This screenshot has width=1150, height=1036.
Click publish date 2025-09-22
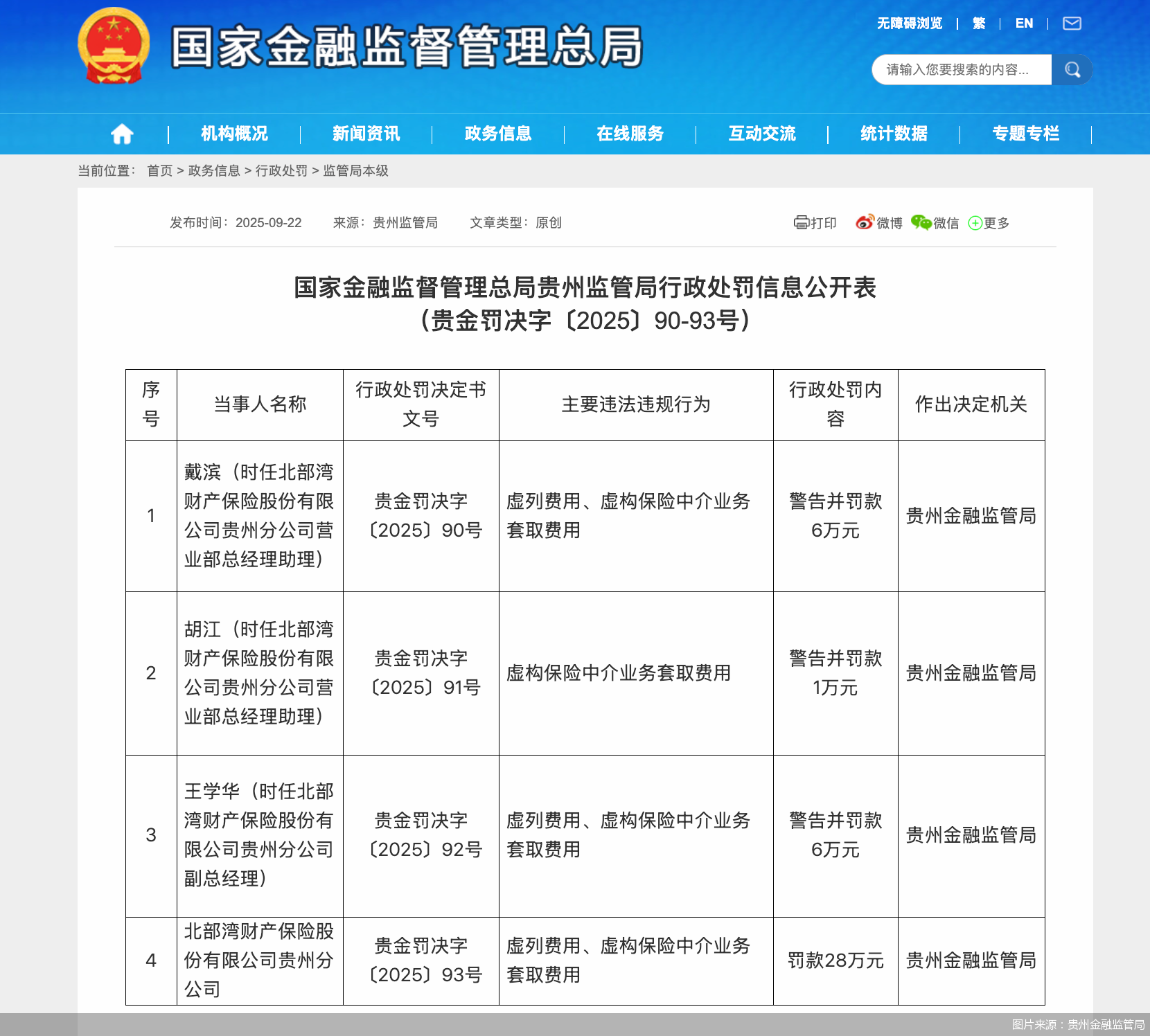(269, 223)
